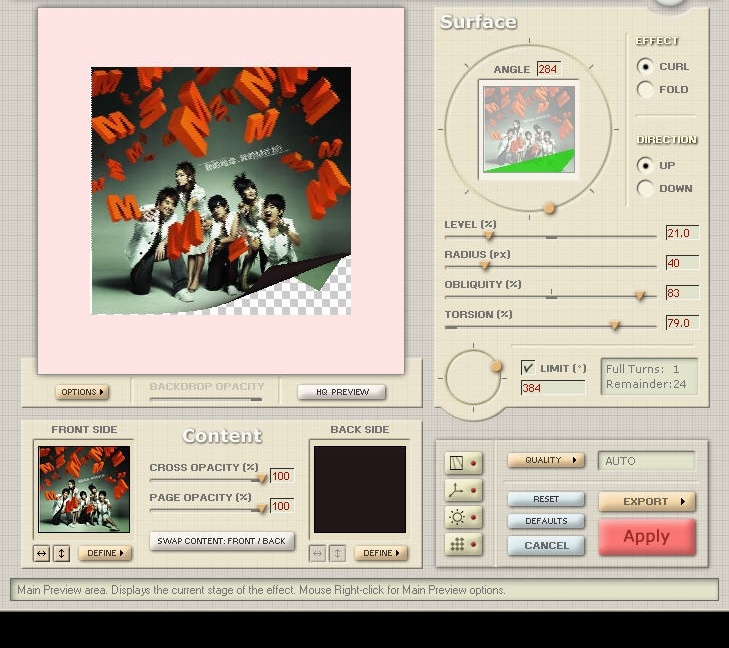Toggle the lighting sun icon button

463,517
